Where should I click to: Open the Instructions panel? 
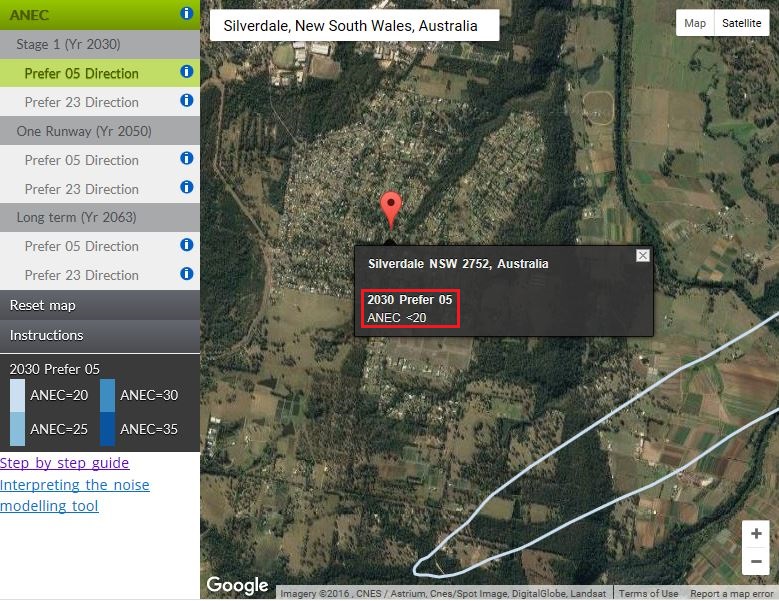click(100, 335)
